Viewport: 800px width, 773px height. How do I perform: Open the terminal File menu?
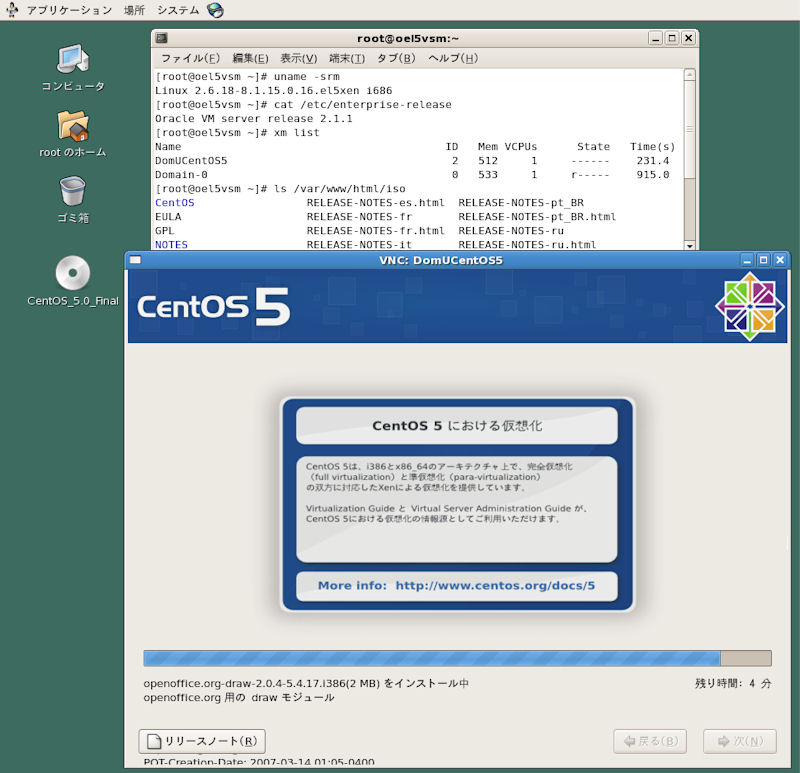(190, 58)
